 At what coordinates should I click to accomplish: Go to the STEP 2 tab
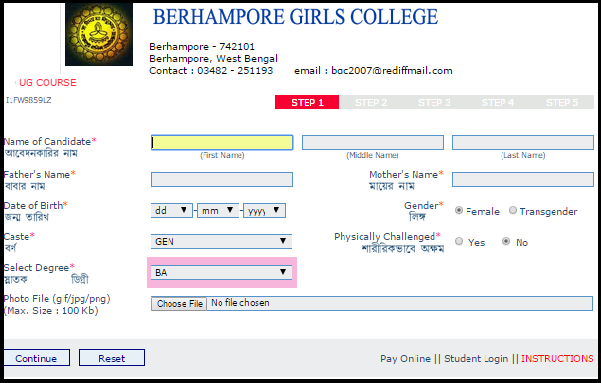click(371, 102)
